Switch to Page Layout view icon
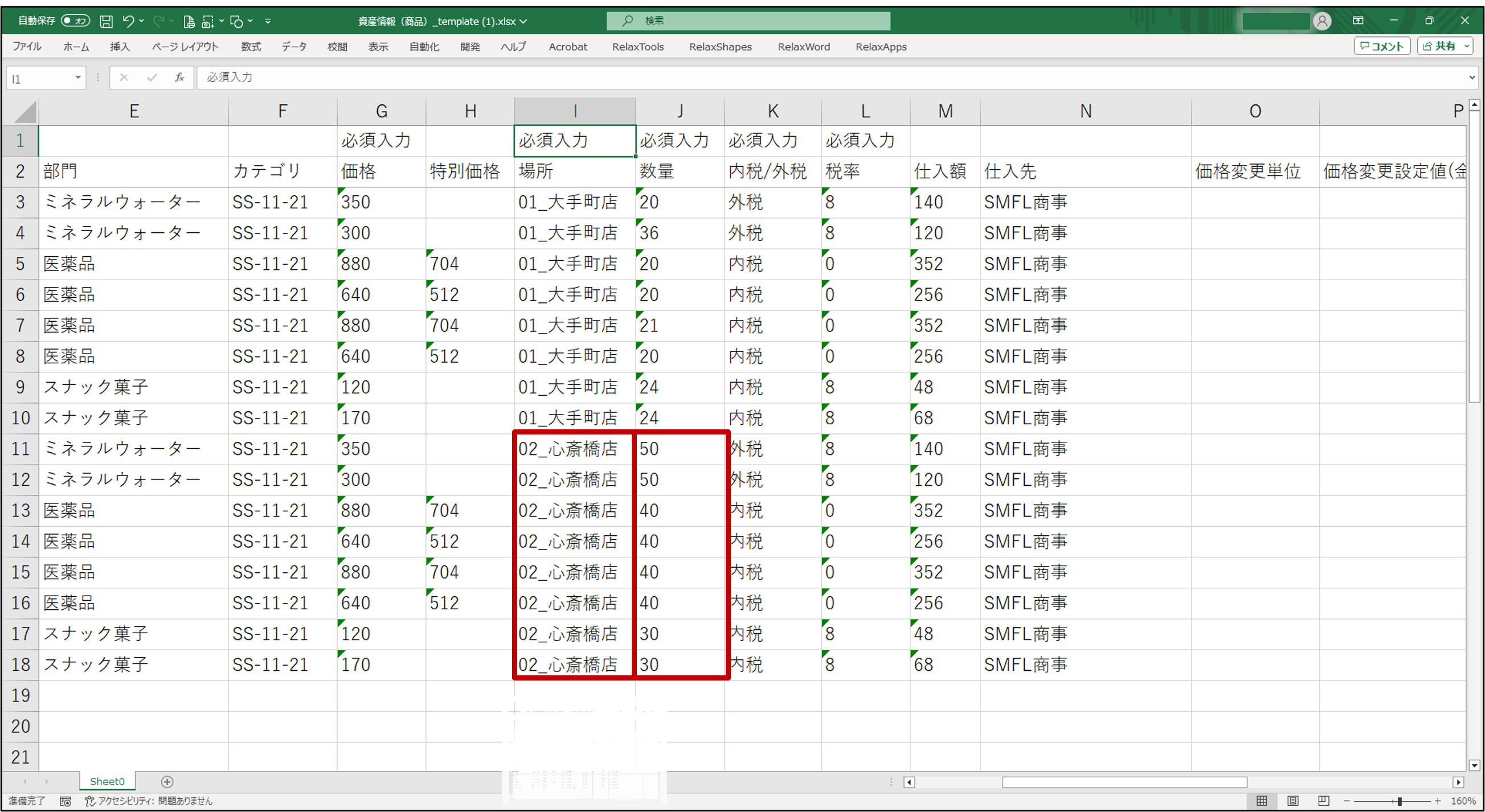Viewport: 1485px width, 812px height. (1293, 801)
